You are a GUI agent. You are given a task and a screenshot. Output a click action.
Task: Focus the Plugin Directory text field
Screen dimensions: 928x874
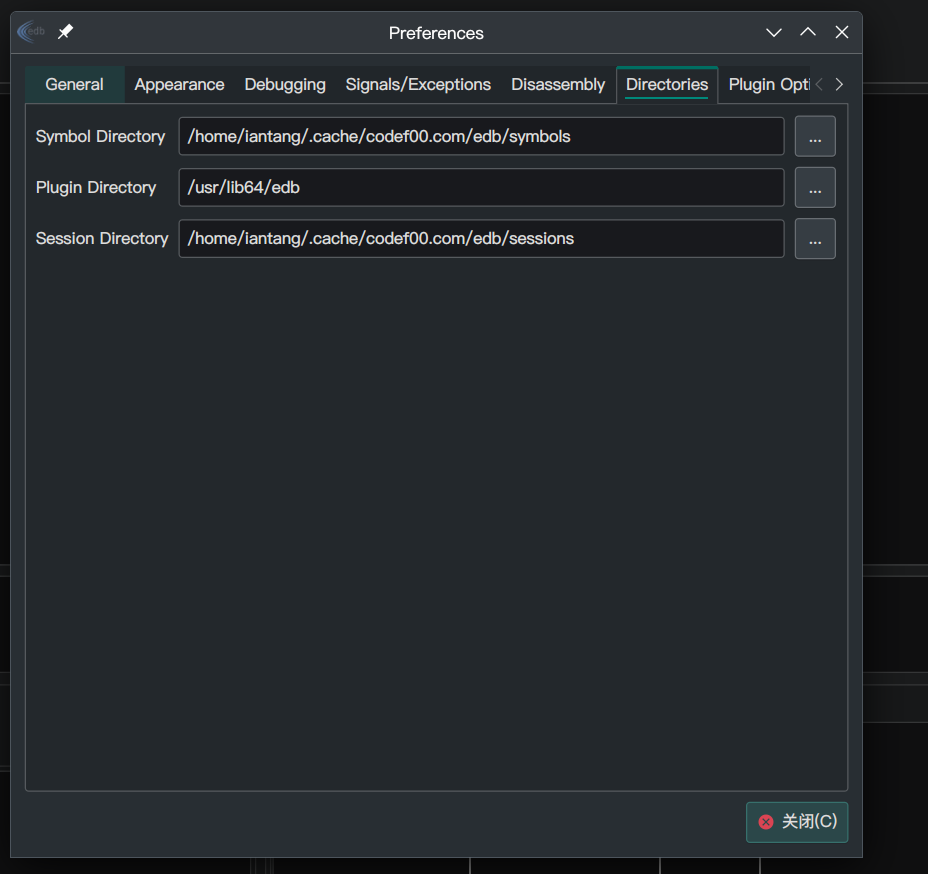481,188
